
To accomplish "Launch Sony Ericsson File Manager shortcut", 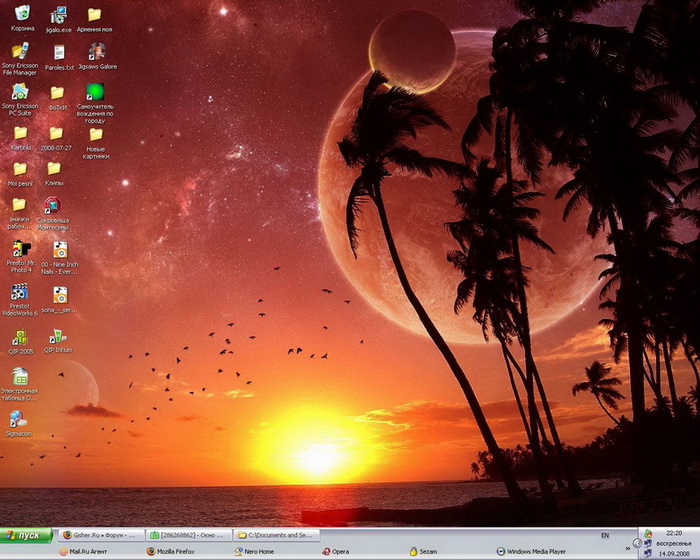I will 20,52.
